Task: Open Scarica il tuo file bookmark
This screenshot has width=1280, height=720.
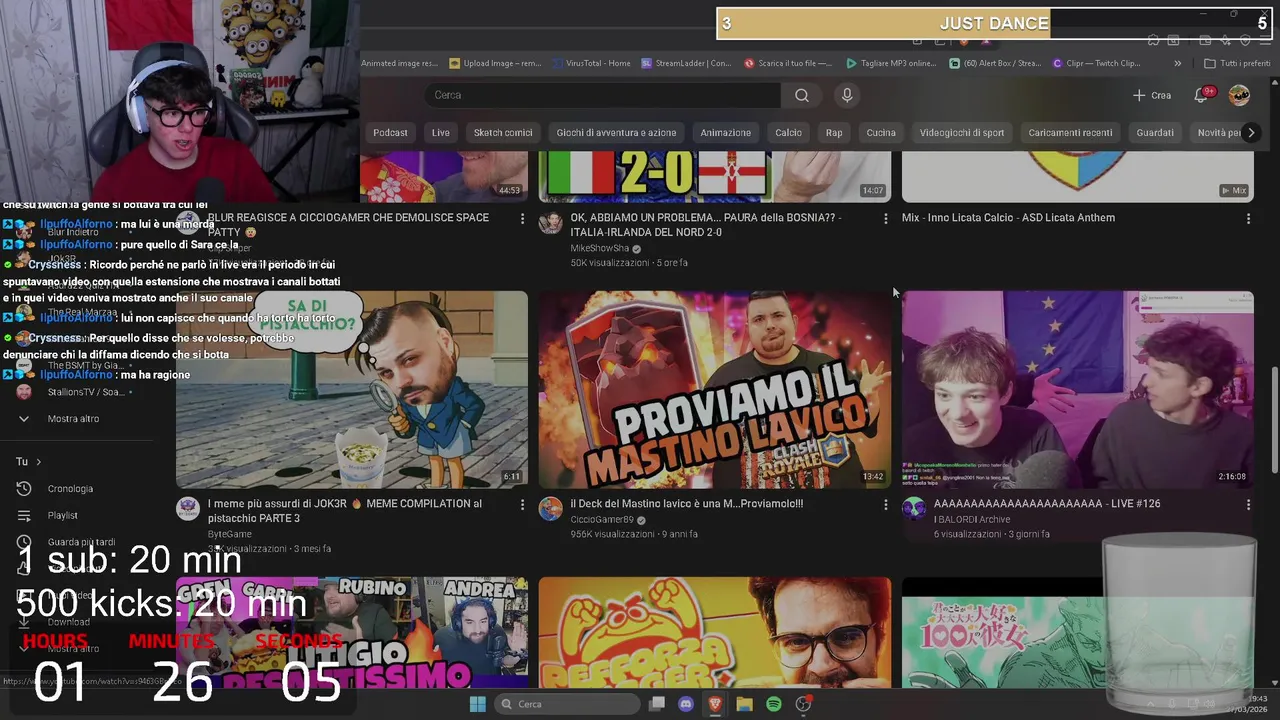Action: [x=788, y=63]
